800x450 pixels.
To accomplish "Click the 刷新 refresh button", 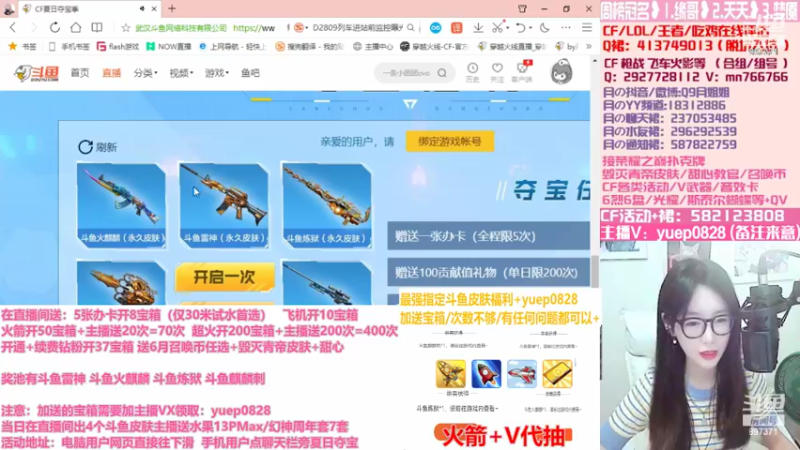I will (97, 147).
